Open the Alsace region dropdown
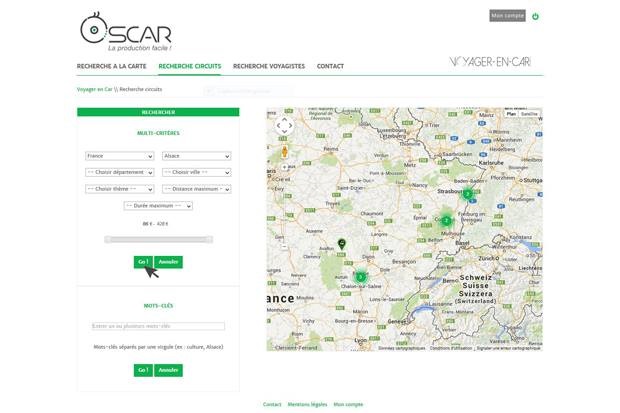The height and width of the screenshot is (413, 620). pos(197,156)
